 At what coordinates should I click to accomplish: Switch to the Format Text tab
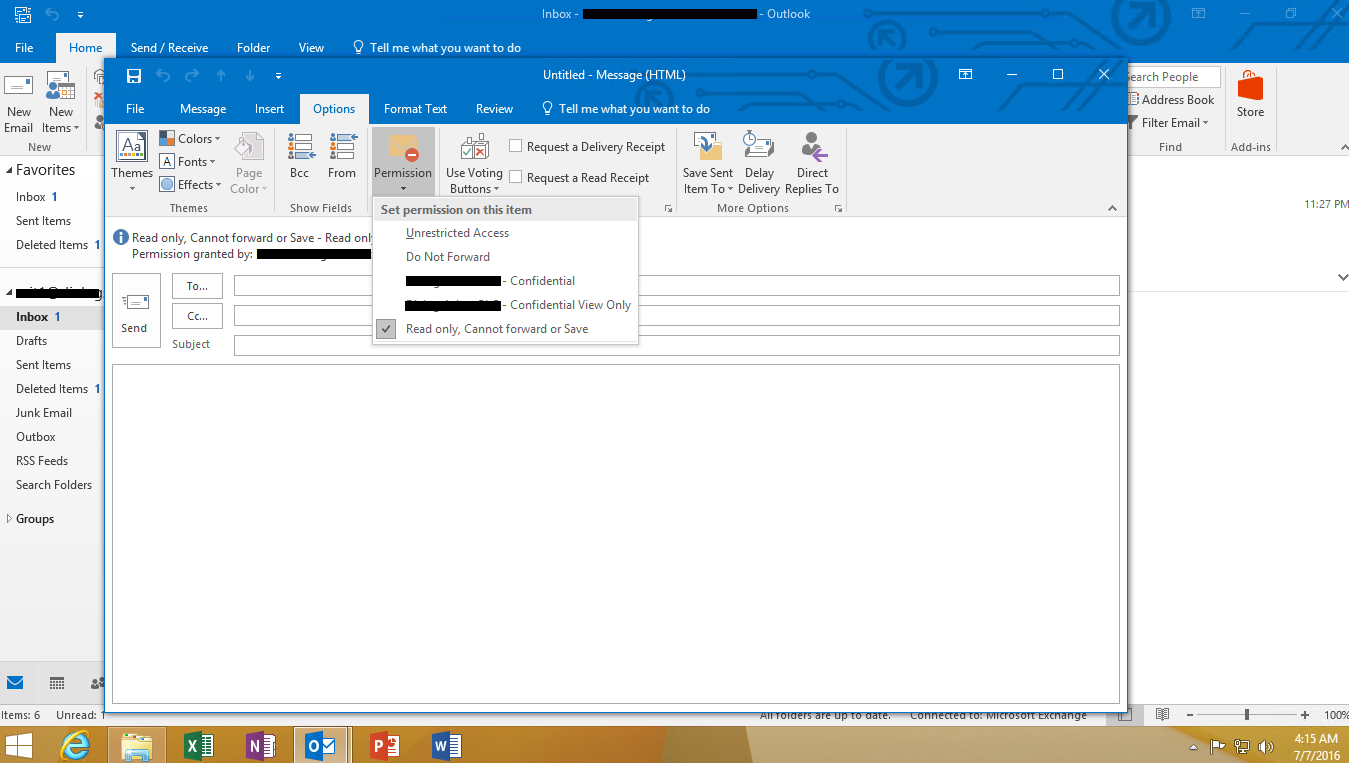[x=415, y=109]
